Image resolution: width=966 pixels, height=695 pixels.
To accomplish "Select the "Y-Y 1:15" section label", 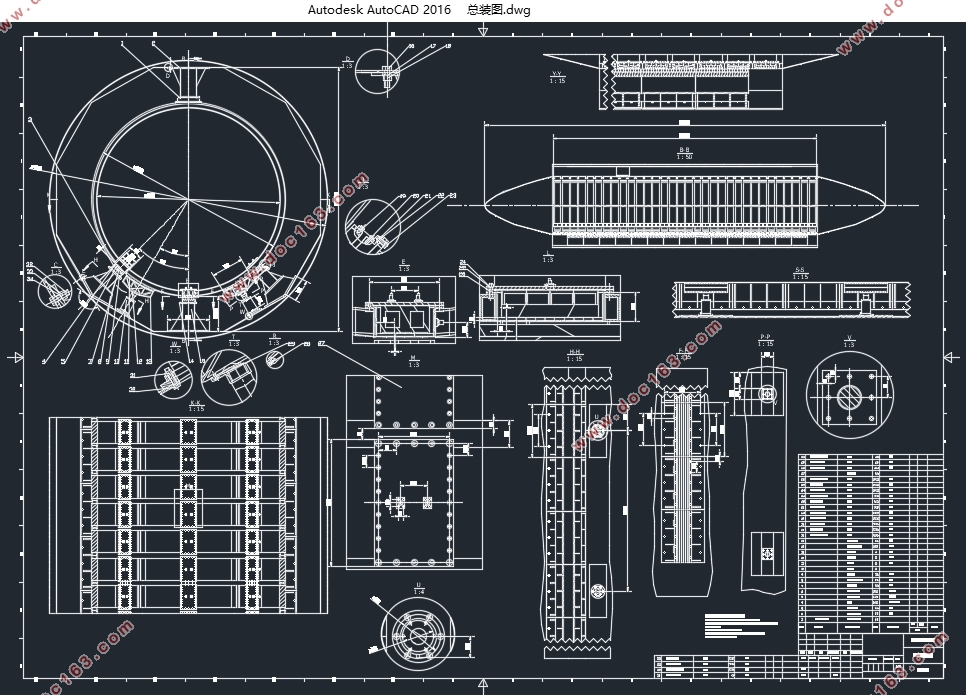I will click(x=557, y=77).
